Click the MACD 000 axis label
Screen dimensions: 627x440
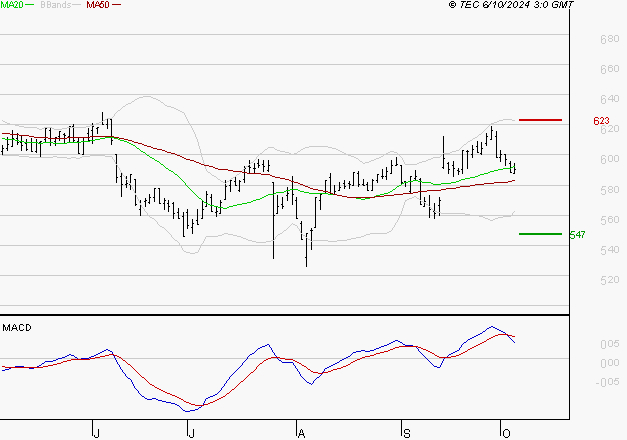click(x=609, y=363)
